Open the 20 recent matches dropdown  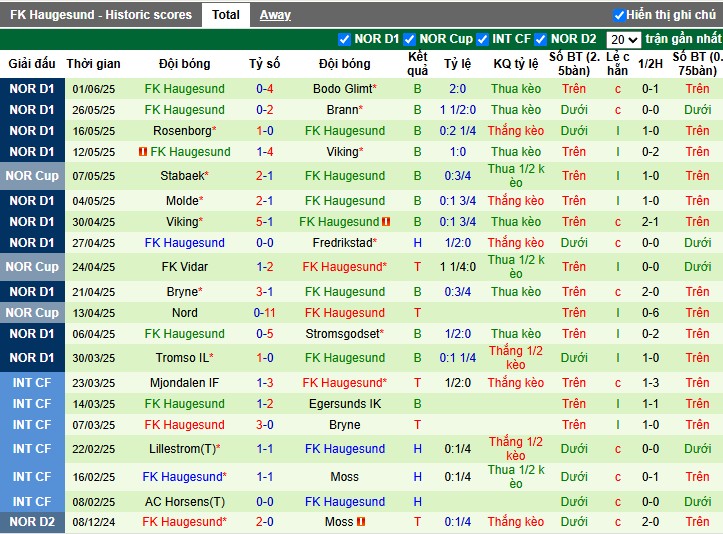(x=623, y=40)
